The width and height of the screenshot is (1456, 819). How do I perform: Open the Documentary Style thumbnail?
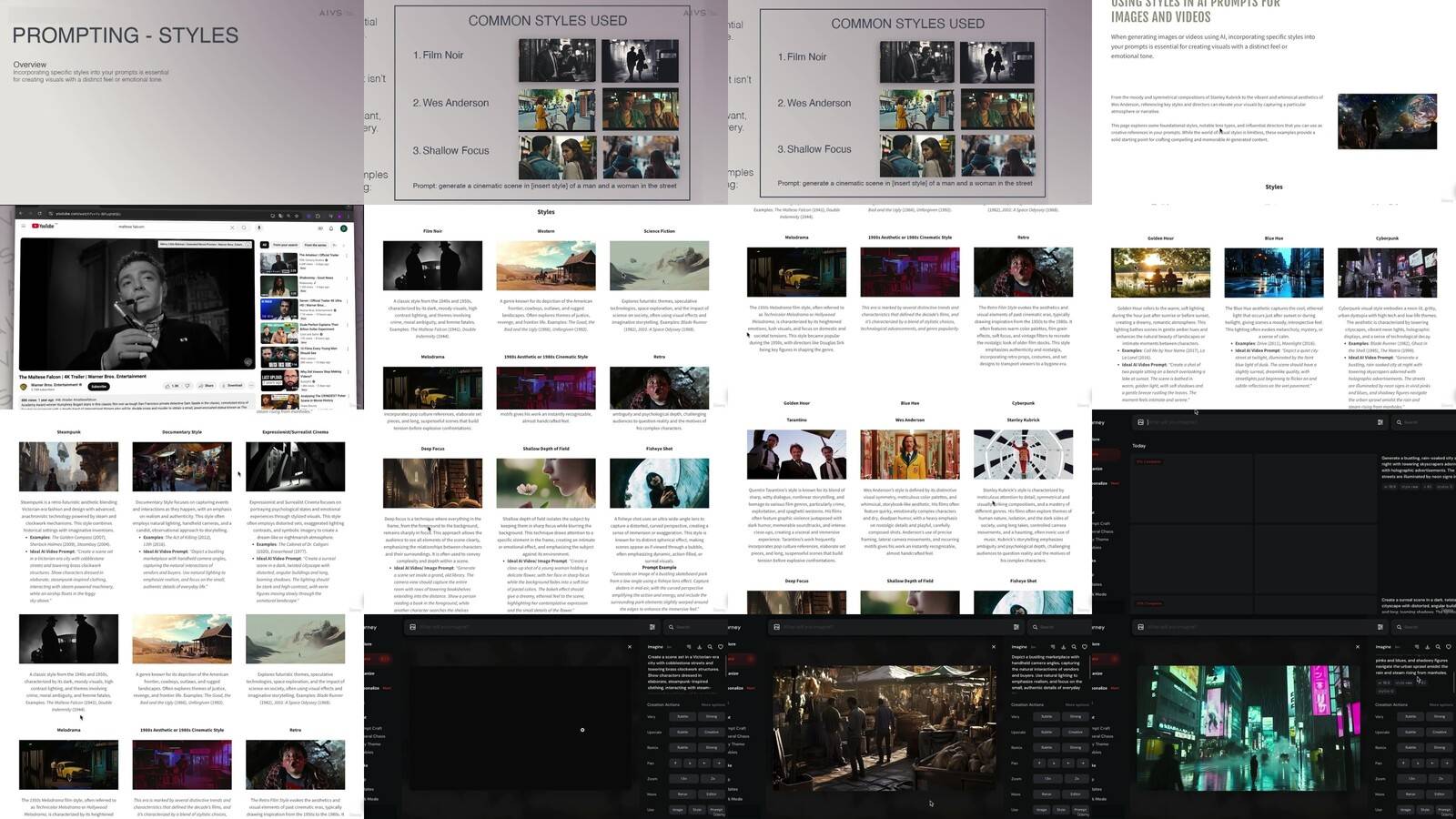(182, 466)
